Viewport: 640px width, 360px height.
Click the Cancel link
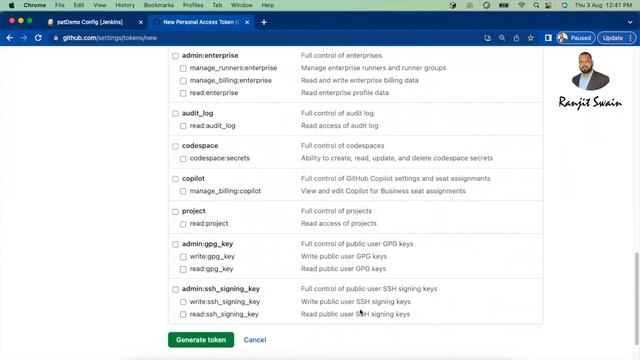[255, 340]
